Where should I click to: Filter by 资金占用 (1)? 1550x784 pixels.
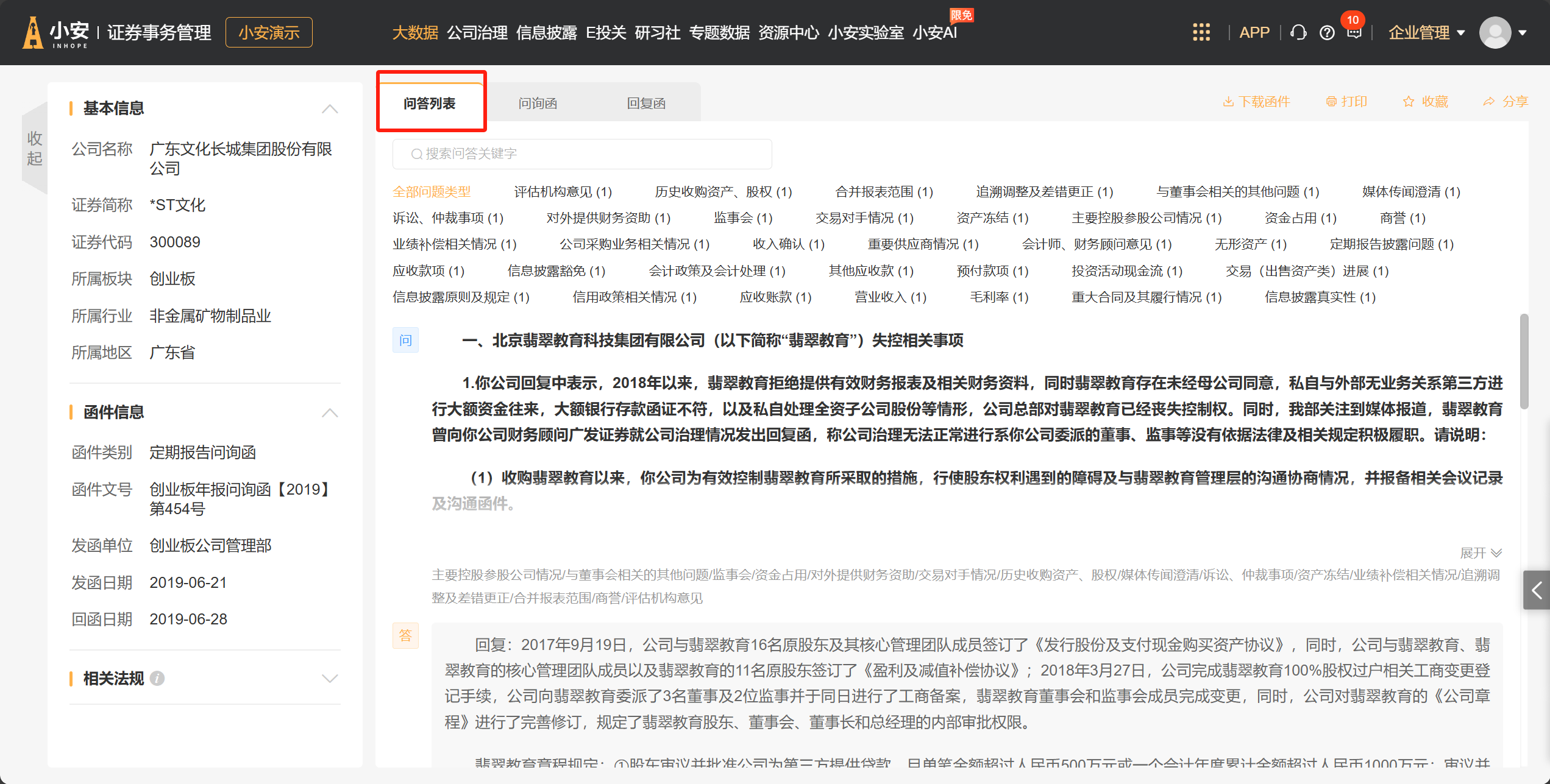(1300, 218)
